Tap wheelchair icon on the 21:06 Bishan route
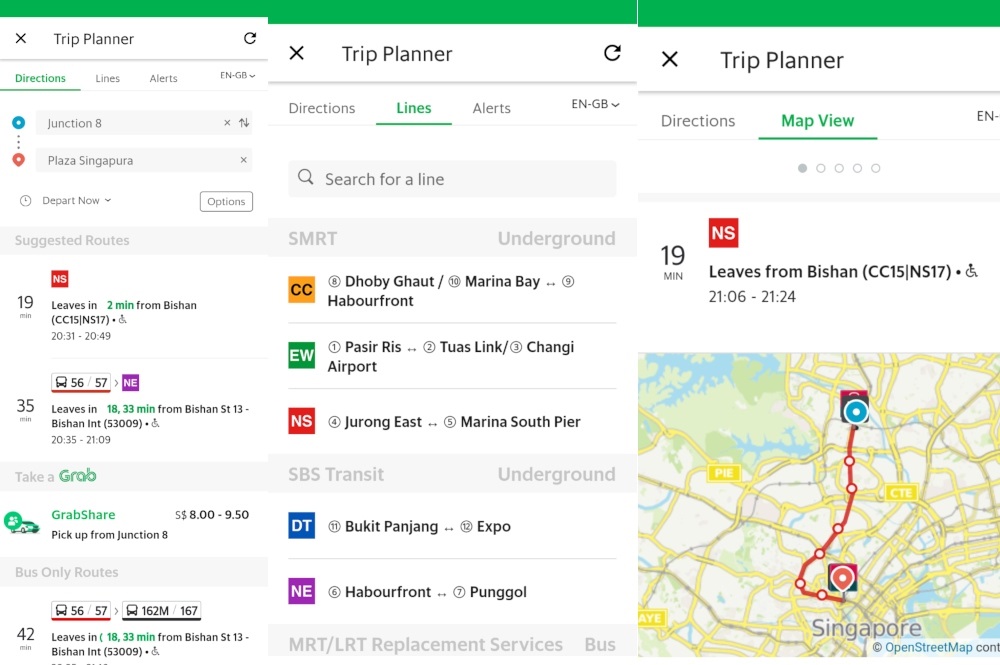Screen dimensions: 1000x665 pos(971,271)
